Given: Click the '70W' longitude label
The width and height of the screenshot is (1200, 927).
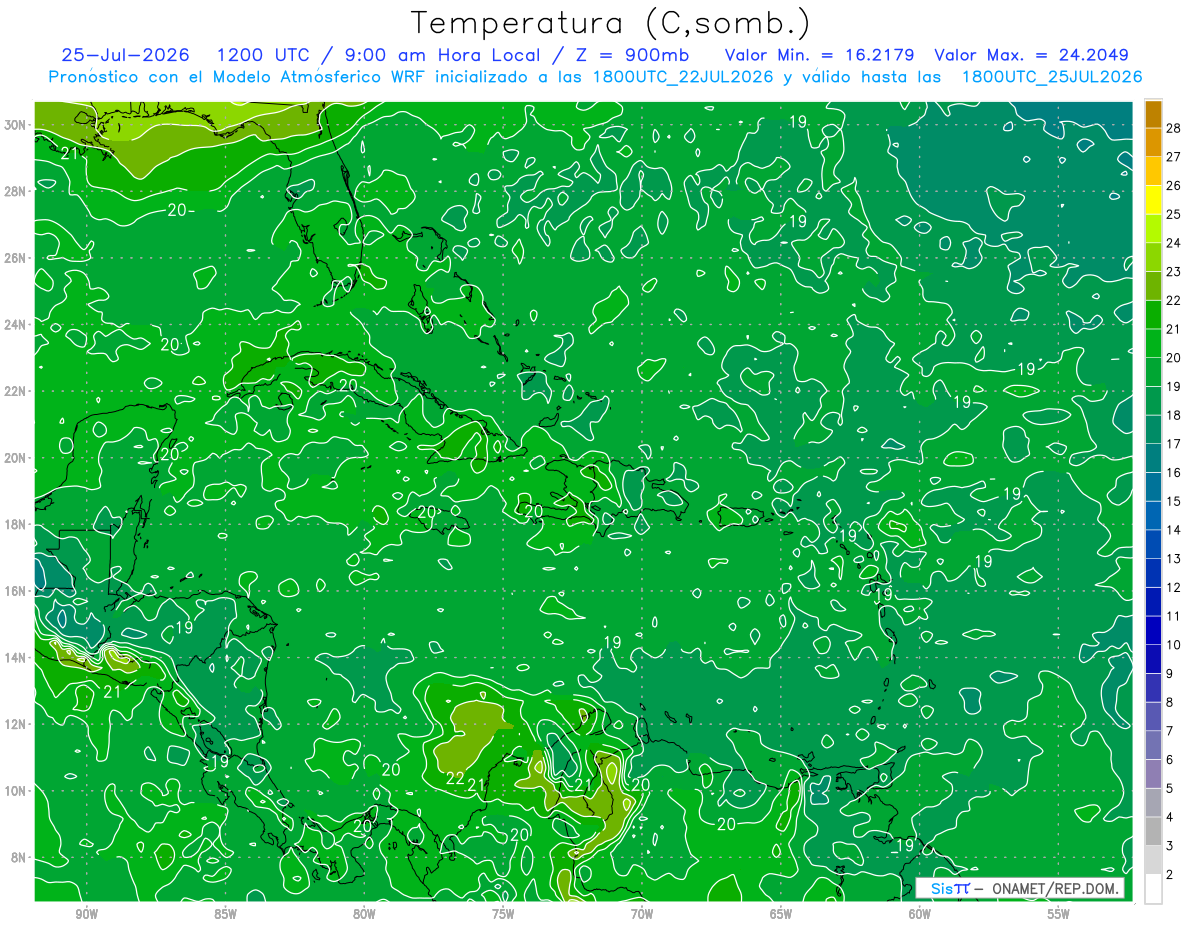Looking at the screenshot, I should tap(642, 914).
